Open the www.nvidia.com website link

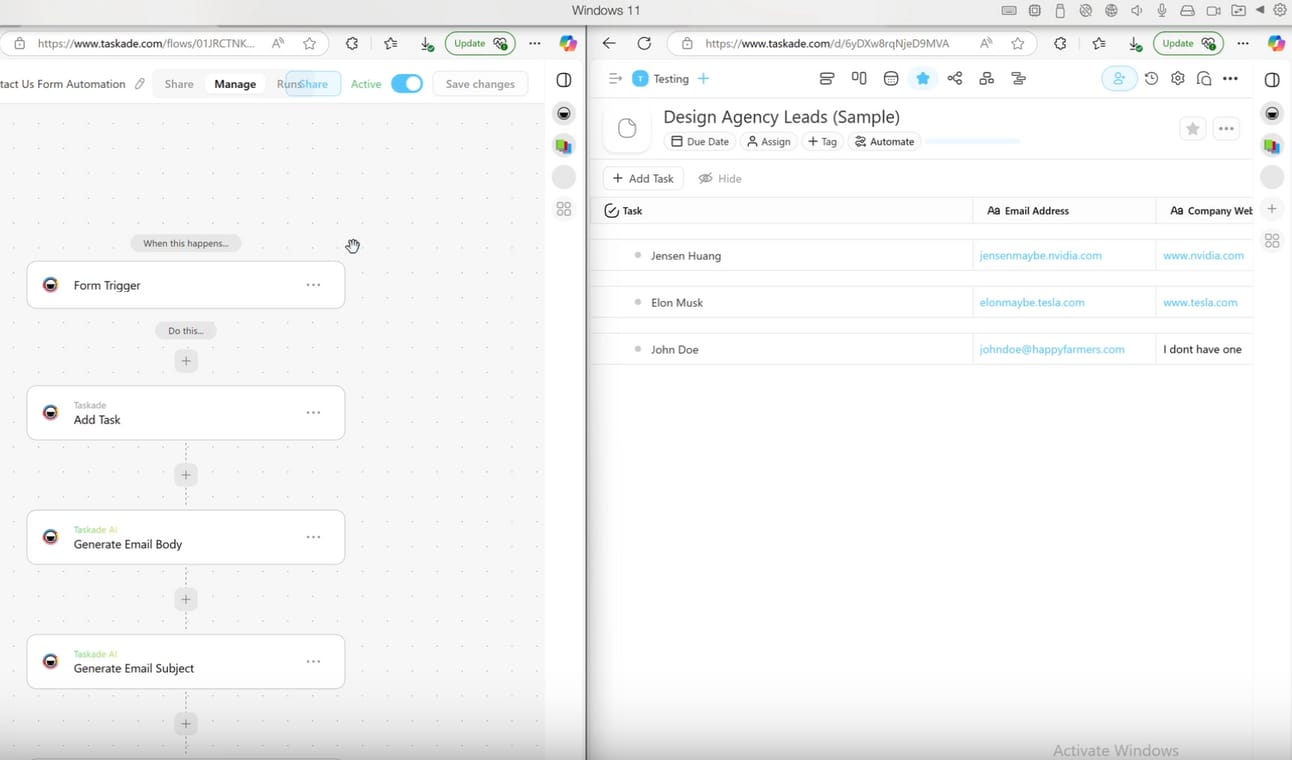(1203, 256)
